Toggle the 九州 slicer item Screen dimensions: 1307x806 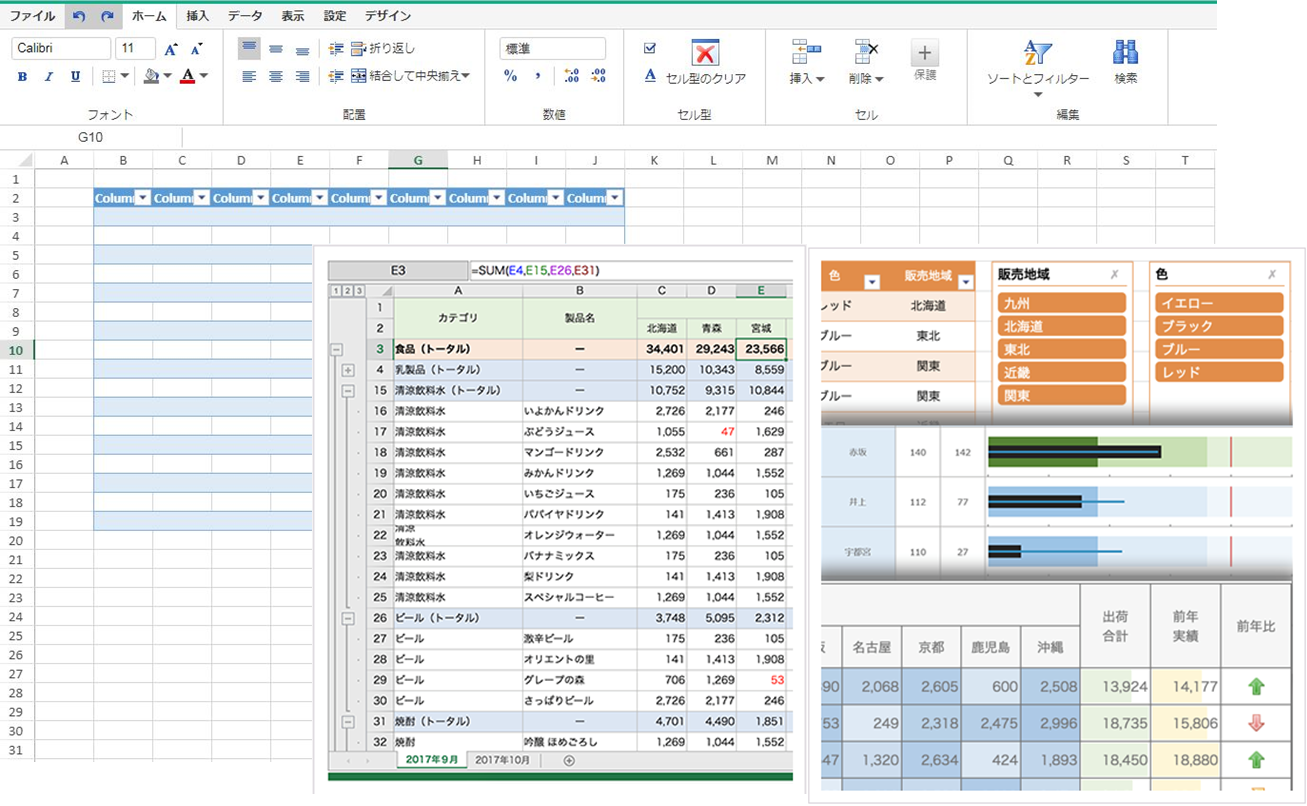click(x=1062, y=303)
